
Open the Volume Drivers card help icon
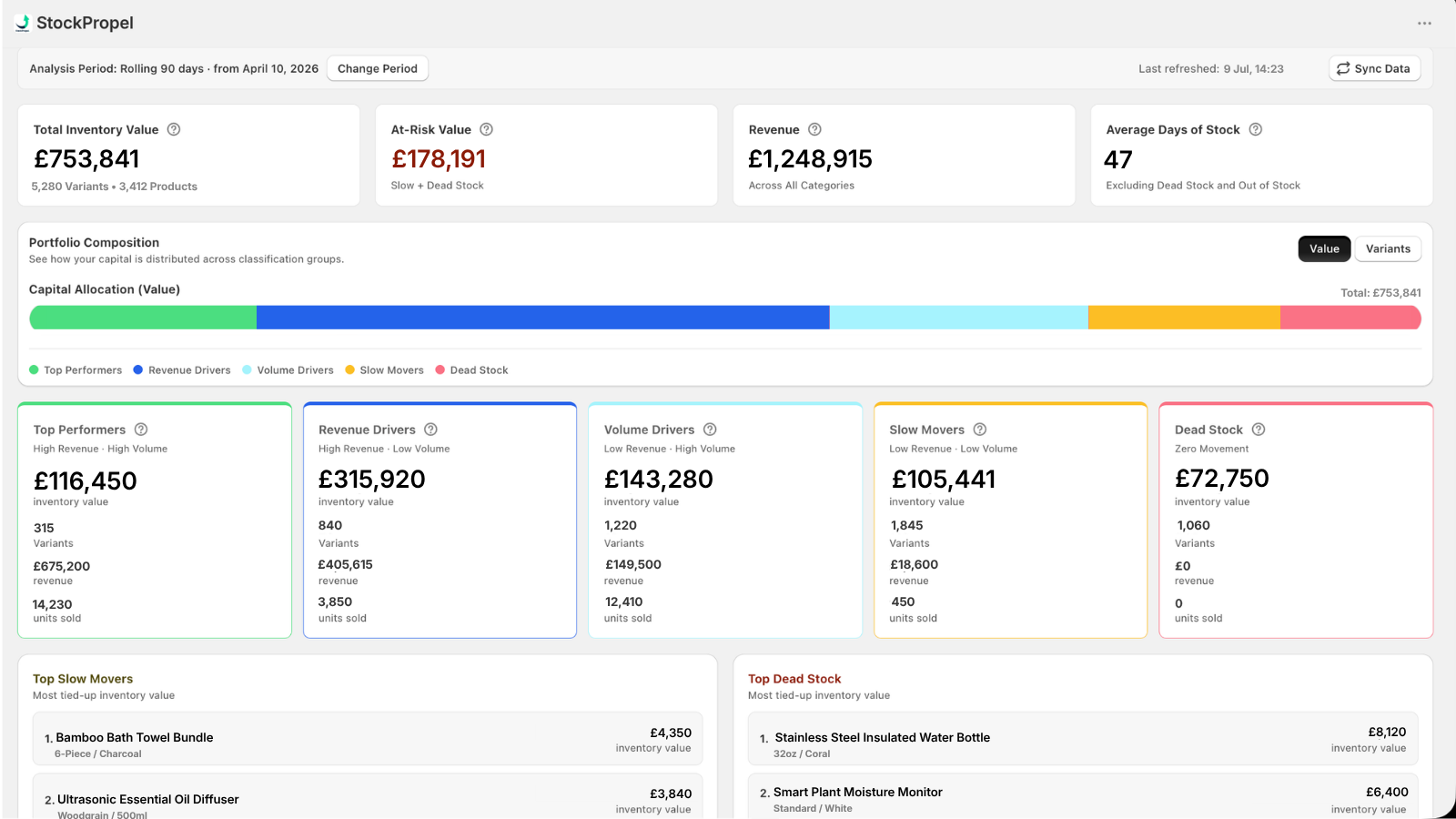tap(711, 430)
